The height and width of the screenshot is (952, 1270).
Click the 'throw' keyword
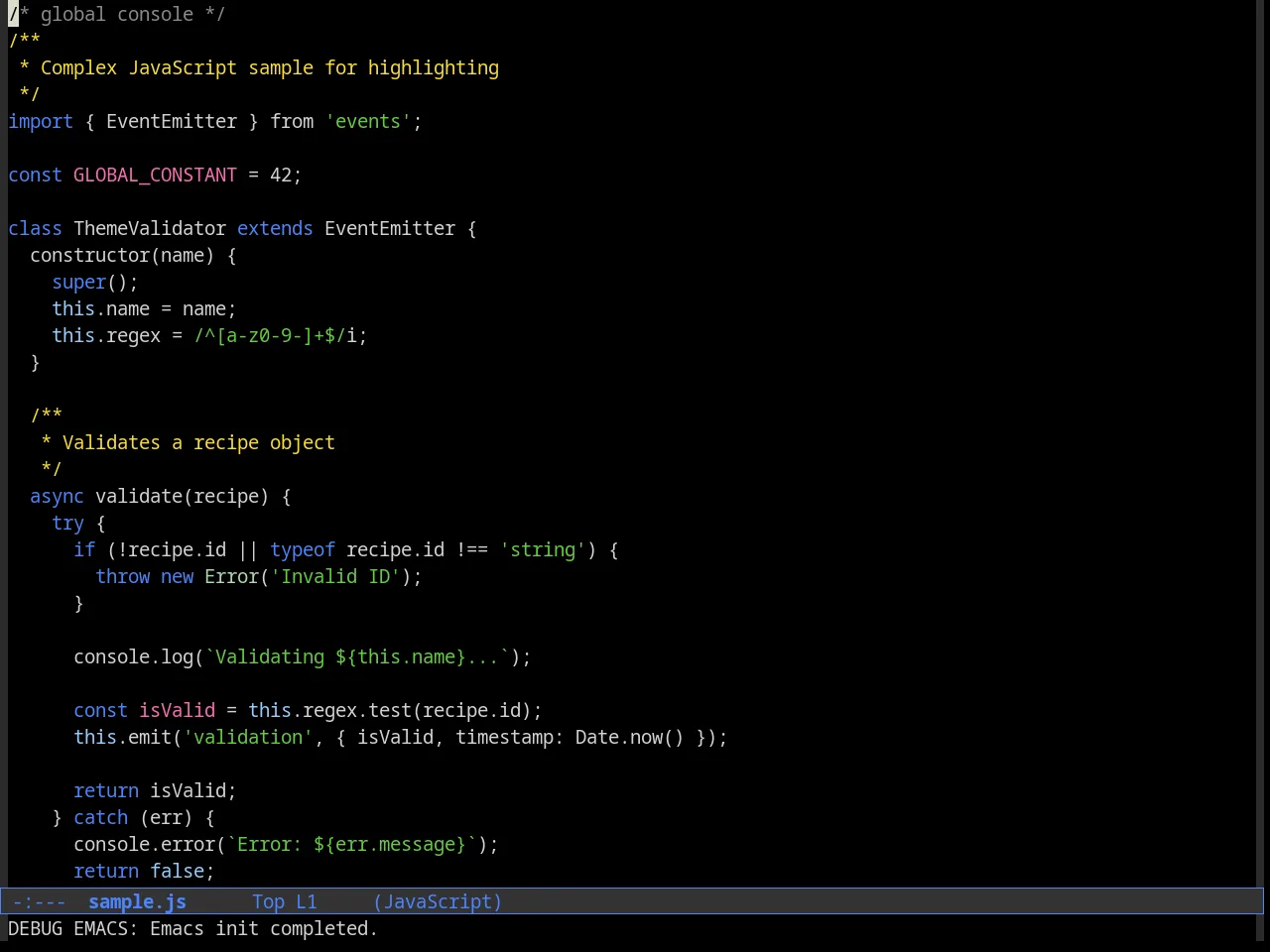coord(122,576)
